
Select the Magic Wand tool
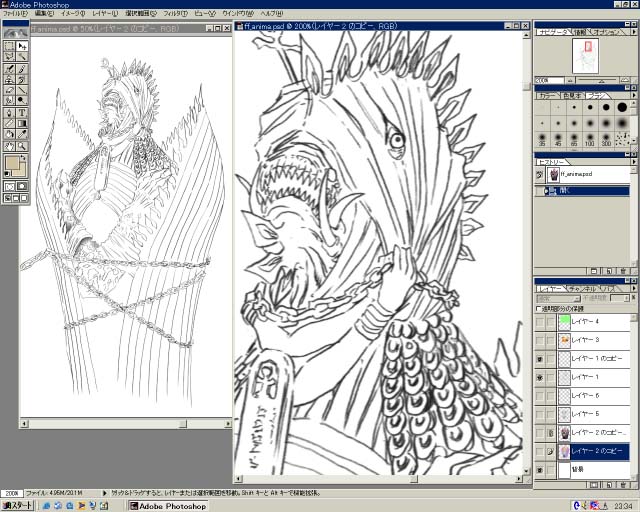point(22,57)
